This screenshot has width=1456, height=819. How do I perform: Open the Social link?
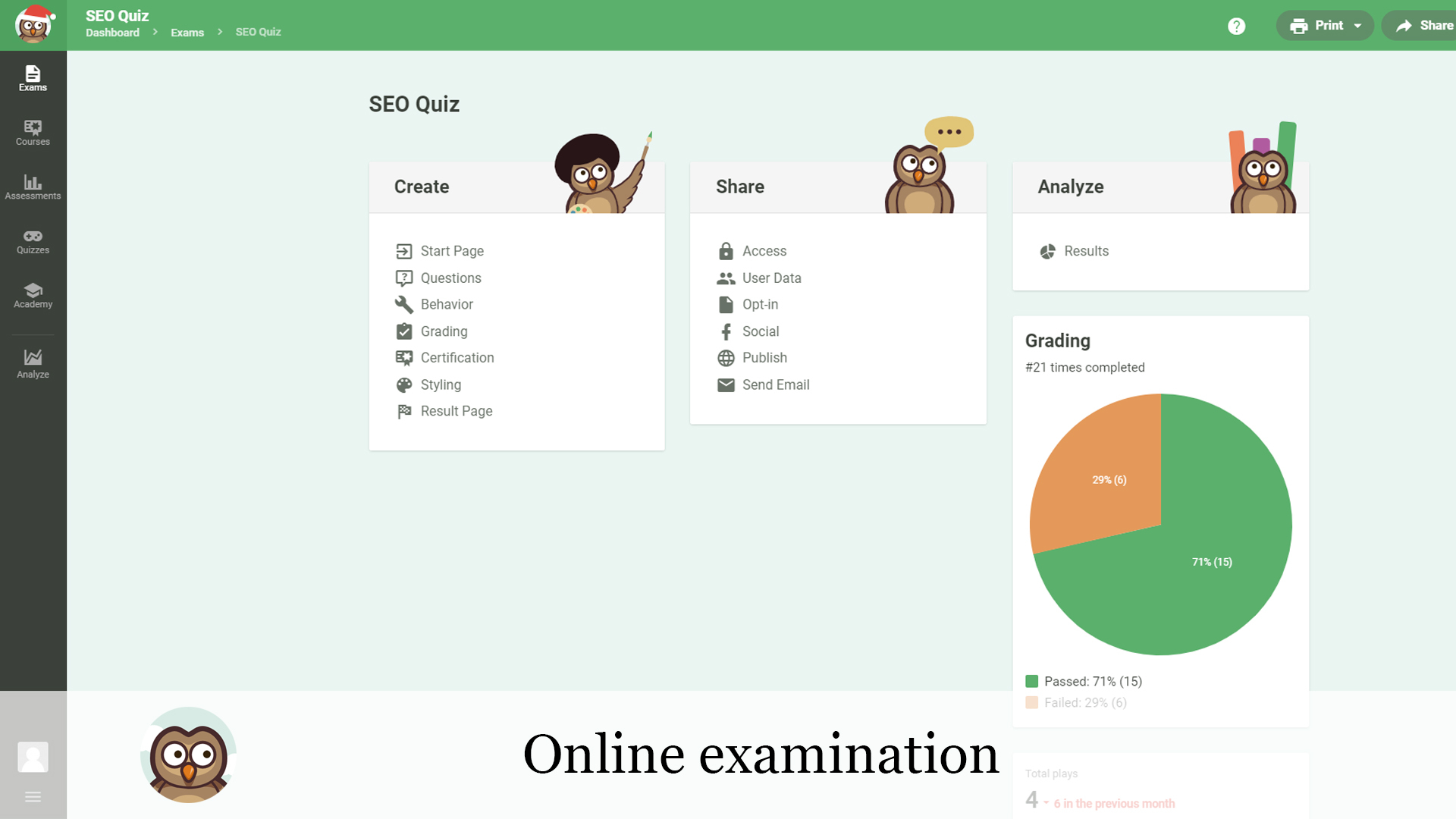[761, 331]
